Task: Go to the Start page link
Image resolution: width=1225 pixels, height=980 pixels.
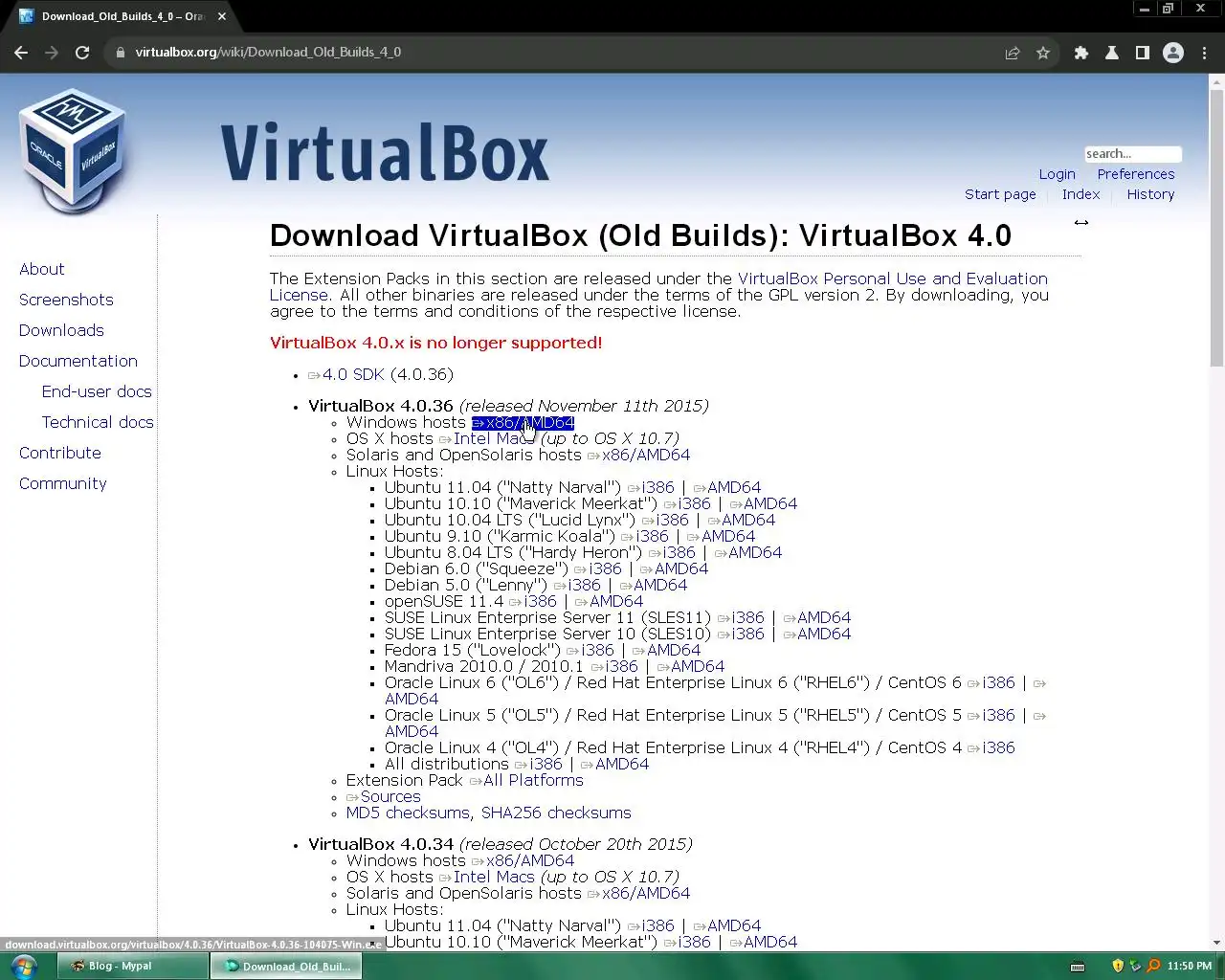Action: [1000, 194]
